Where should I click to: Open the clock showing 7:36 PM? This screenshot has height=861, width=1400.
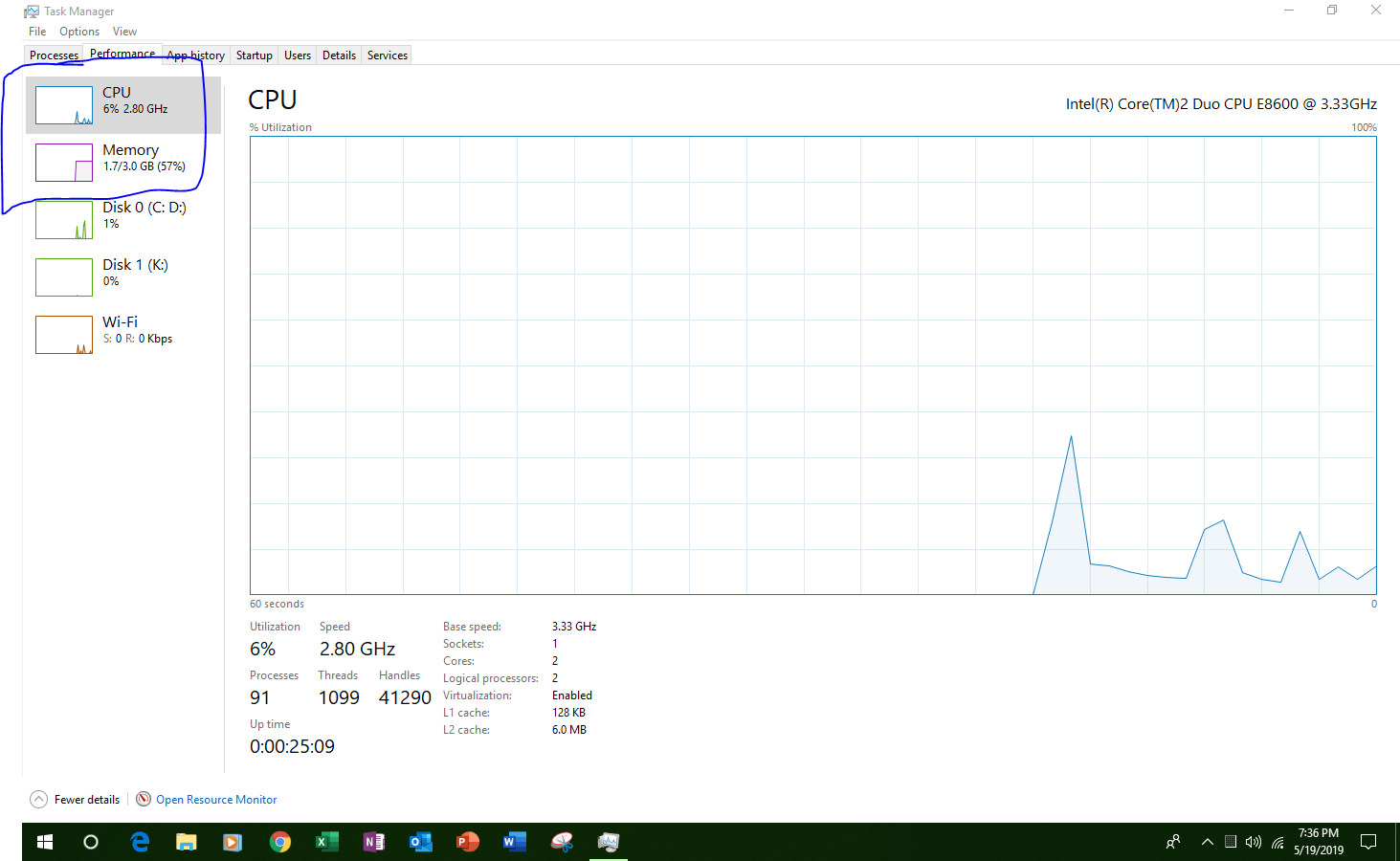tap(1319, 842)
